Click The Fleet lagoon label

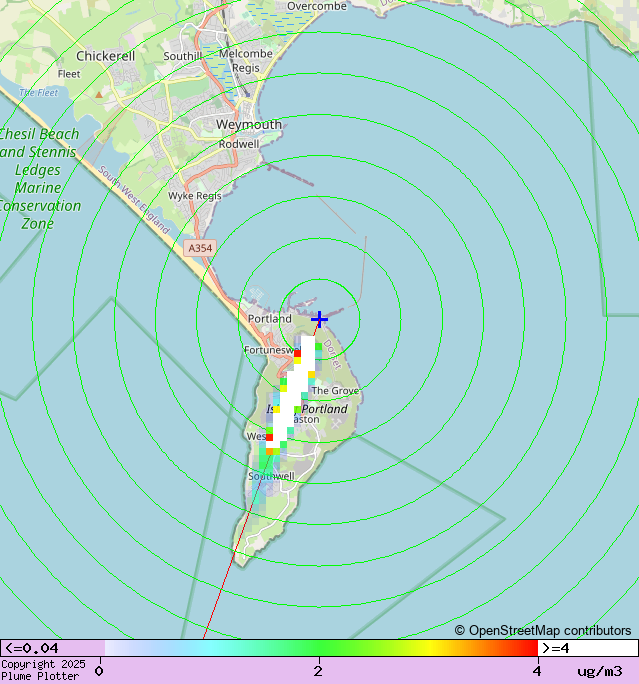tap(38, 92)
